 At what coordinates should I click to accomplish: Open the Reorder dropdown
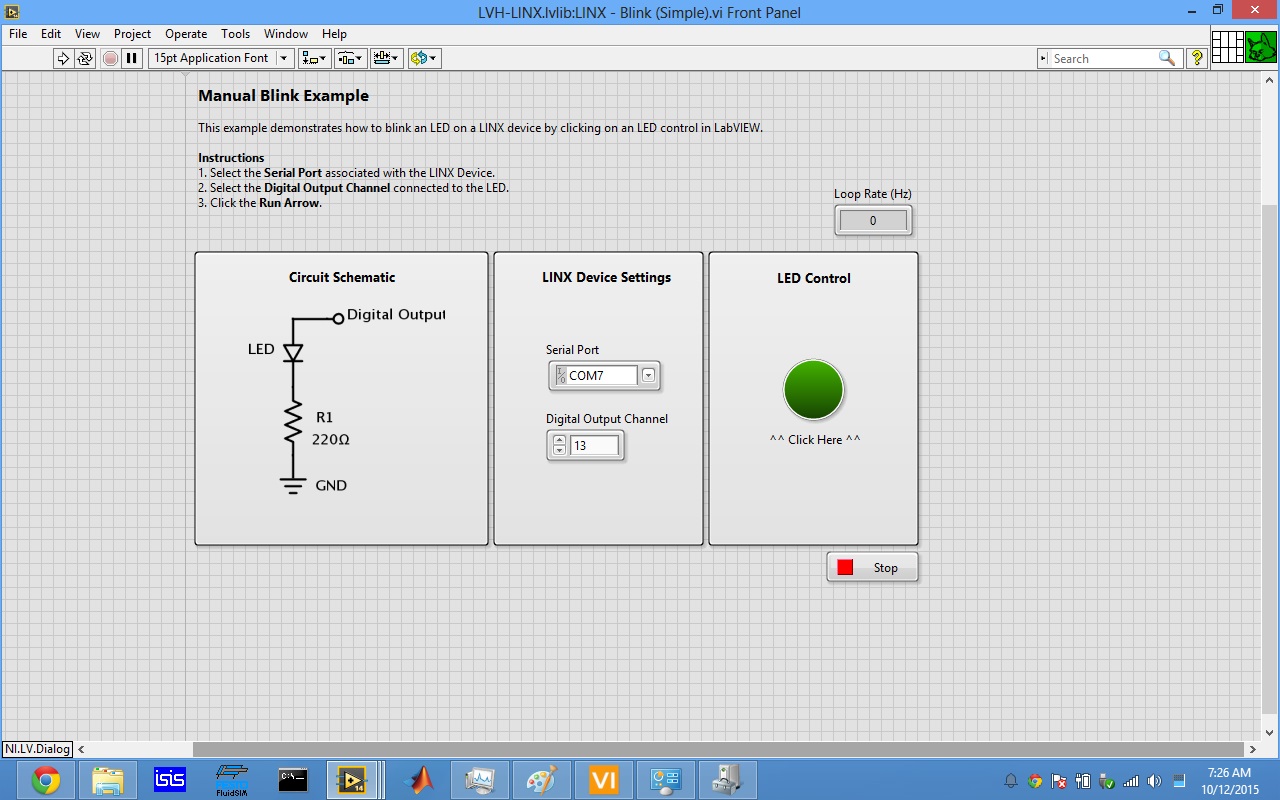(x=424, y=58)
